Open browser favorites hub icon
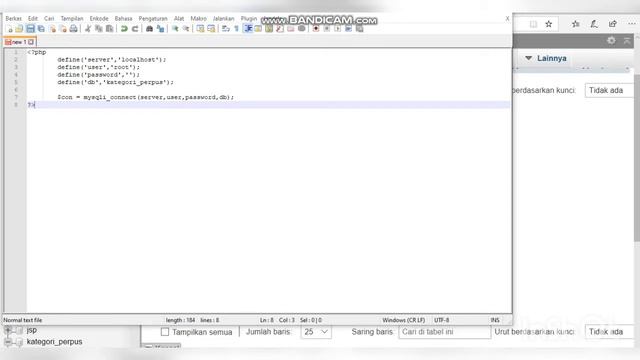The height and width of the screenshot is (360, 640). pyautogui.click(x=576, y=24)
